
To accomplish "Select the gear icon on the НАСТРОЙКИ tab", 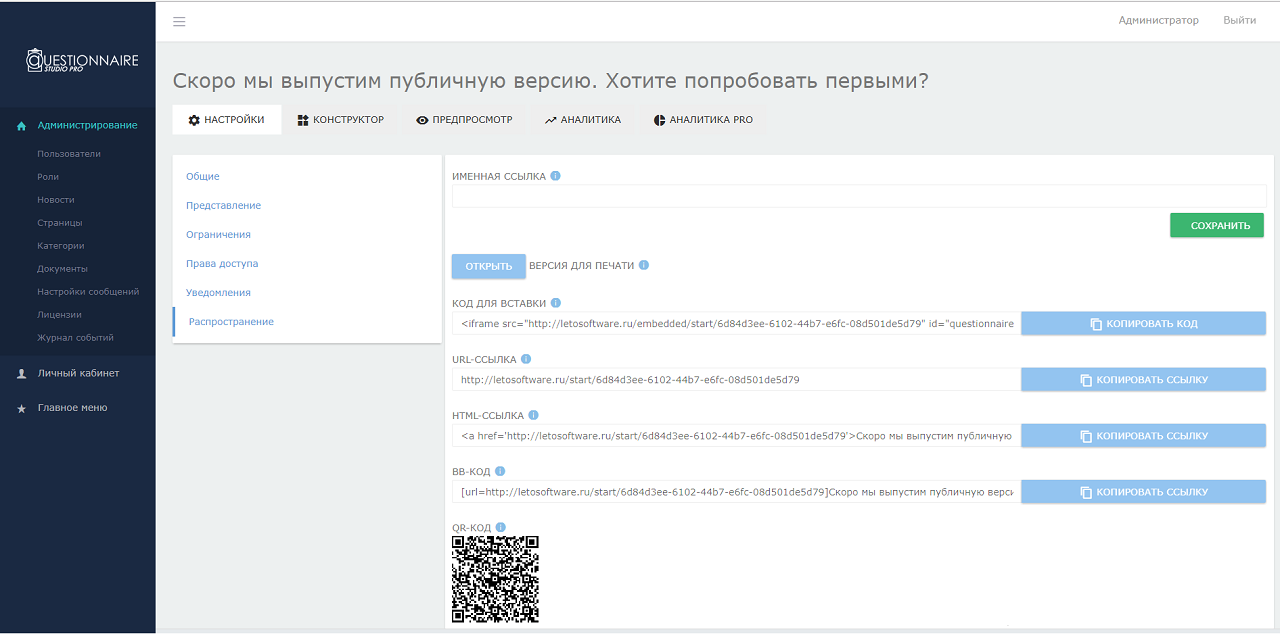I will (195, 119).
